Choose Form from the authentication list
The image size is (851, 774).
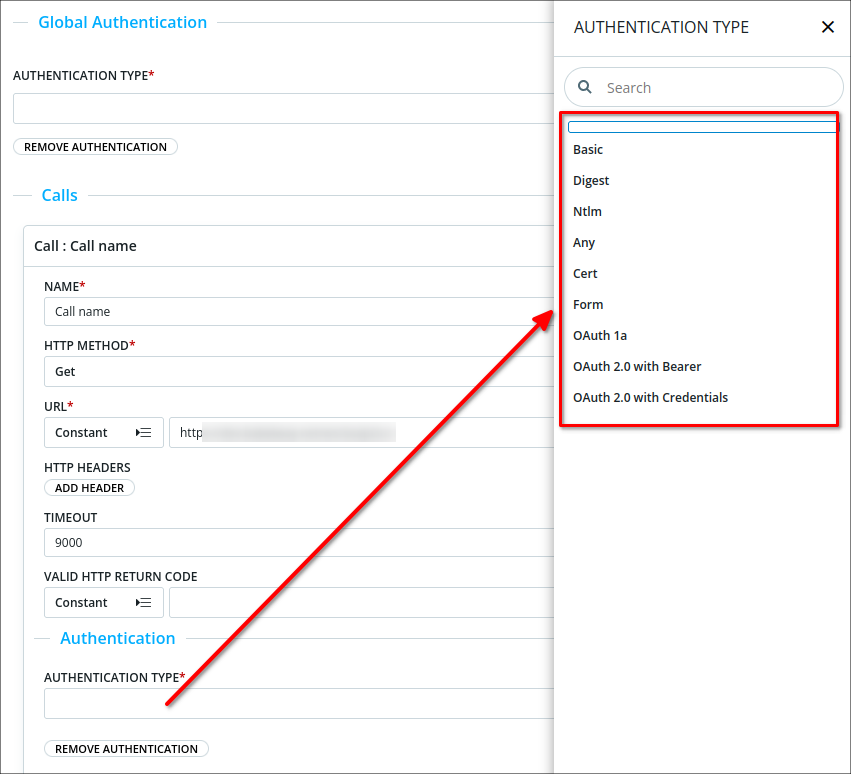pyautogui.click(x=588, y=304)
